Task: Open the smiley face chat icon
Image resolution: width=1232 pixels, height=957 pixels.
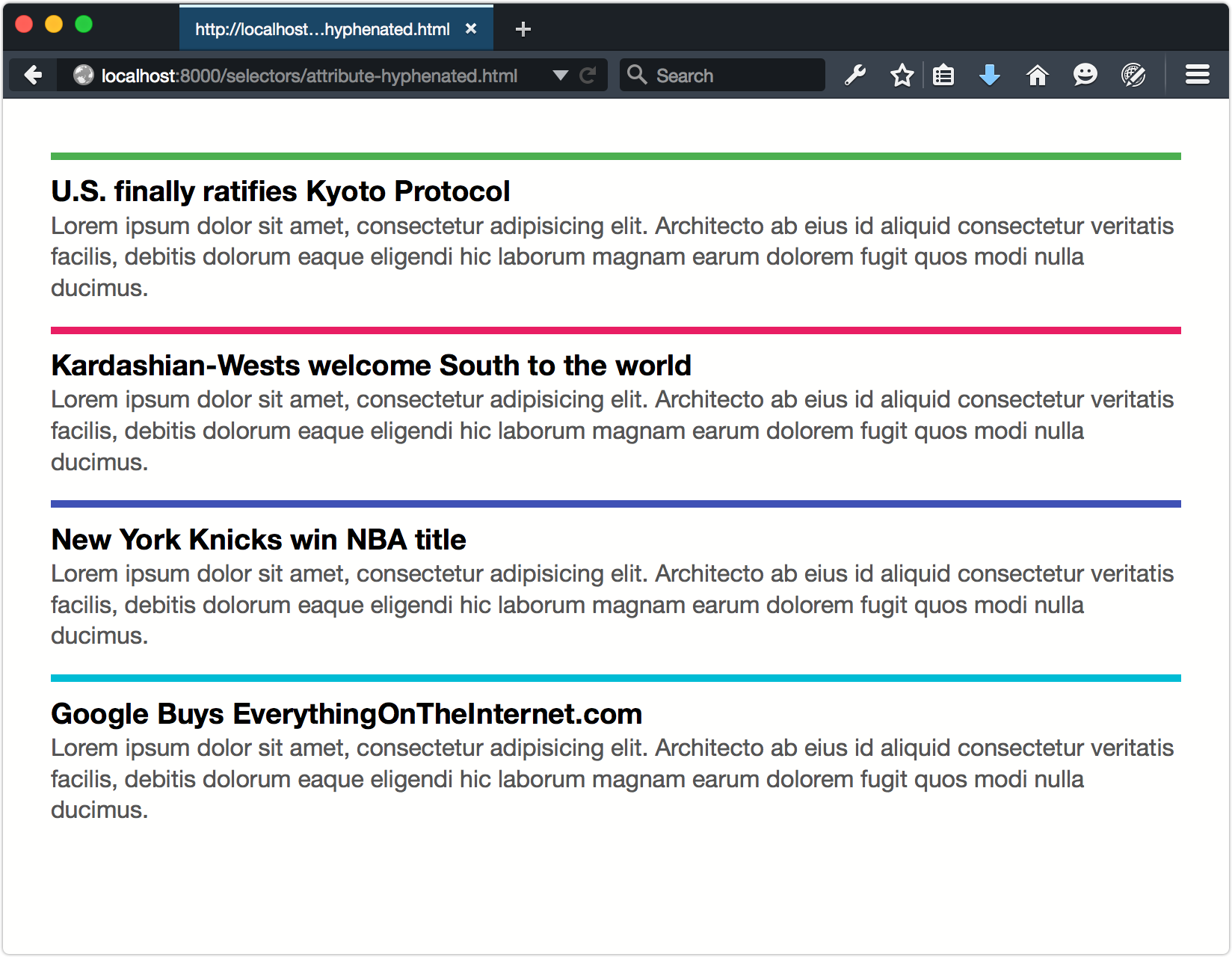Action: click(x=1085, y=76)
